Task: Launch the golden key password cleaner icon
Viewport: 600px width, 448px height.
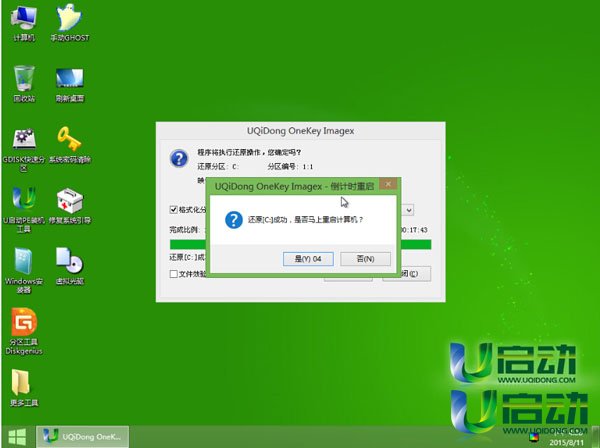Action: pos(70,145)
